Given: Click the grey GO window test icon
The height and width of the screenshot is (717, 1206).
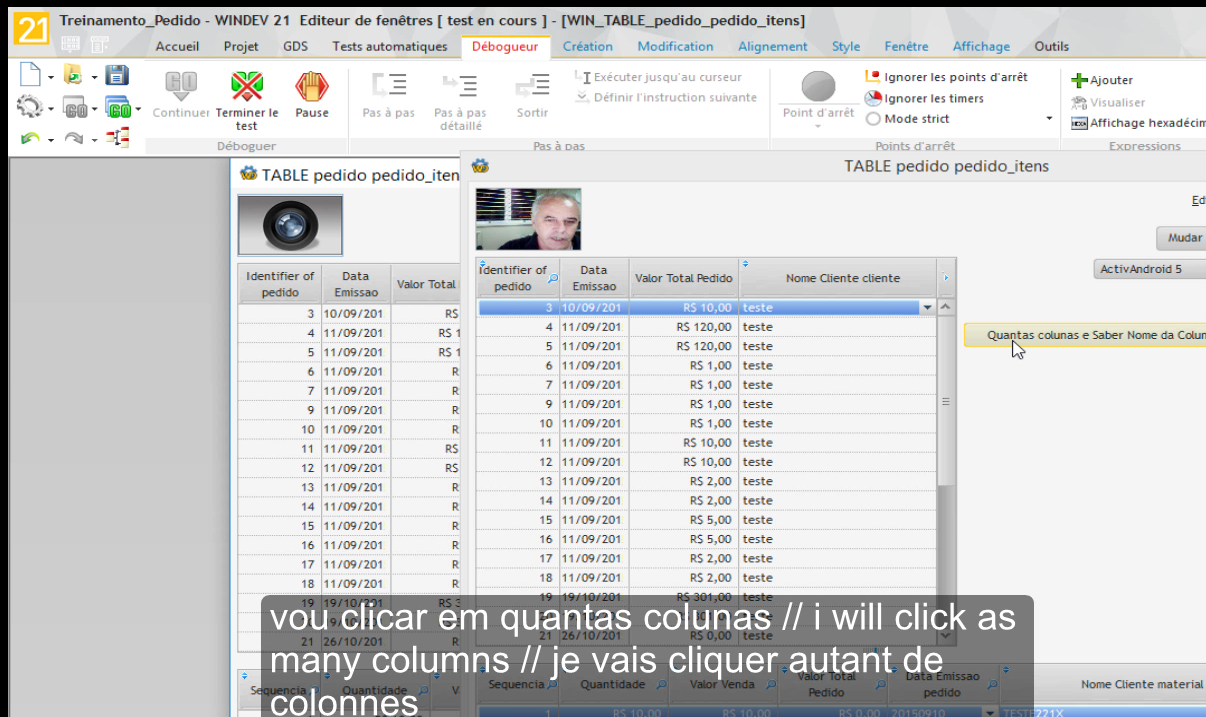Looking at the screenshot, I should (x=75, y=108).
